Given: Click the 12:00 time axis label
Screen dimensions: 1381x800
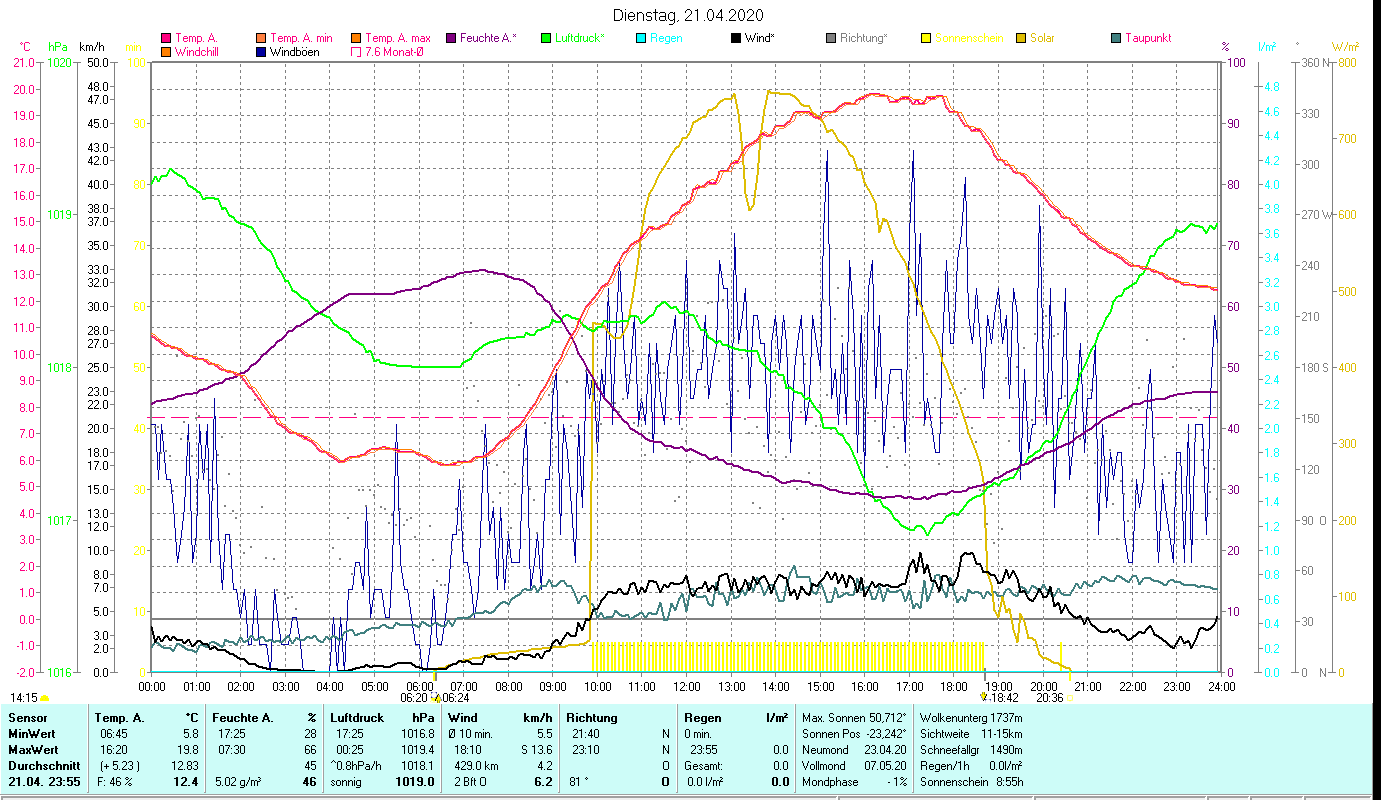Looking at the screenshot, I should click(x=686, y=687).
